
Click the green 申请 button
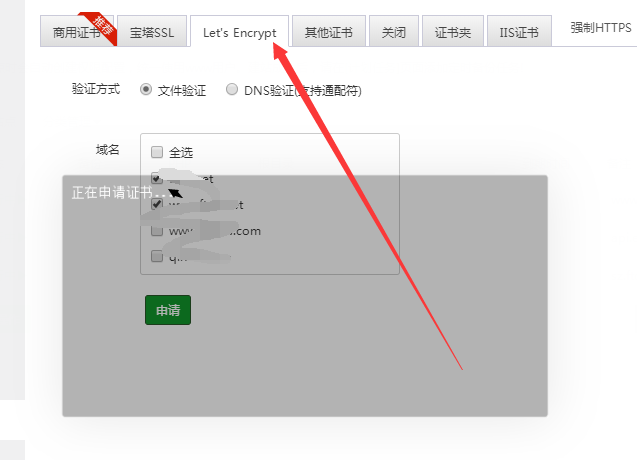click(x=168, y=310)
